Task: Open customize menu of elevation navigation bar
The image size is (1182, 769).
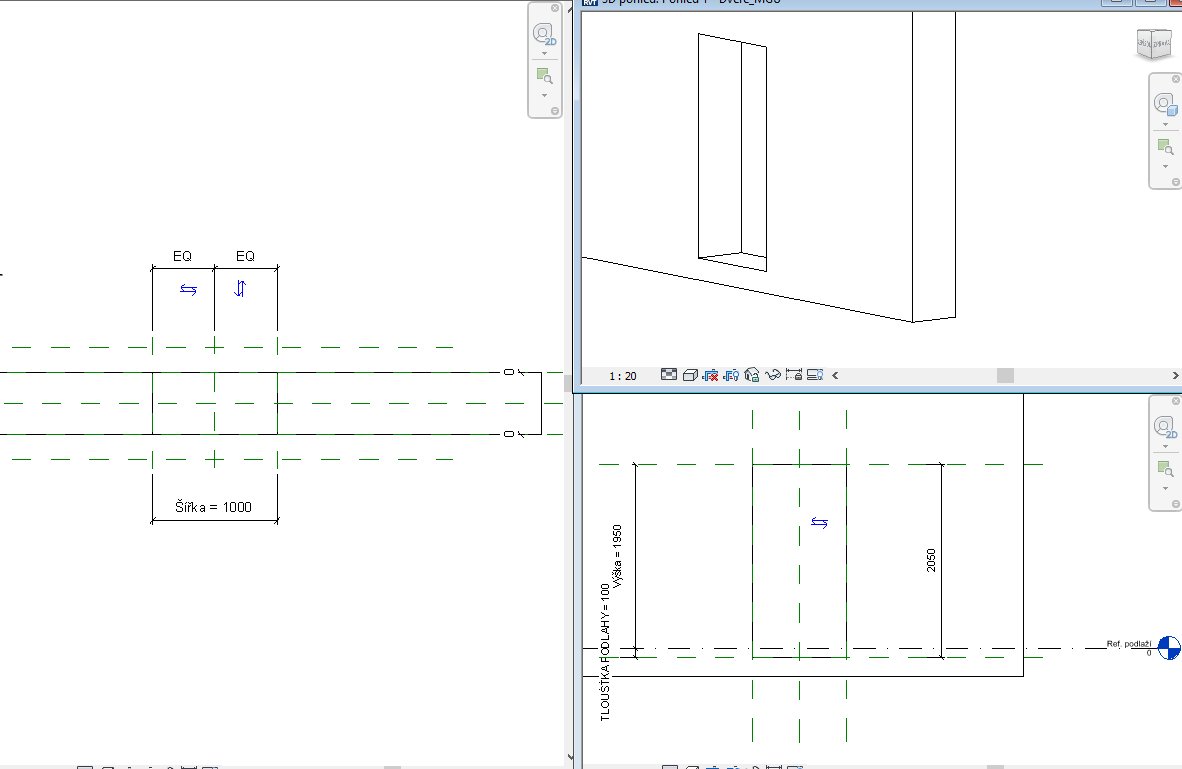Action: (1175, 504)
